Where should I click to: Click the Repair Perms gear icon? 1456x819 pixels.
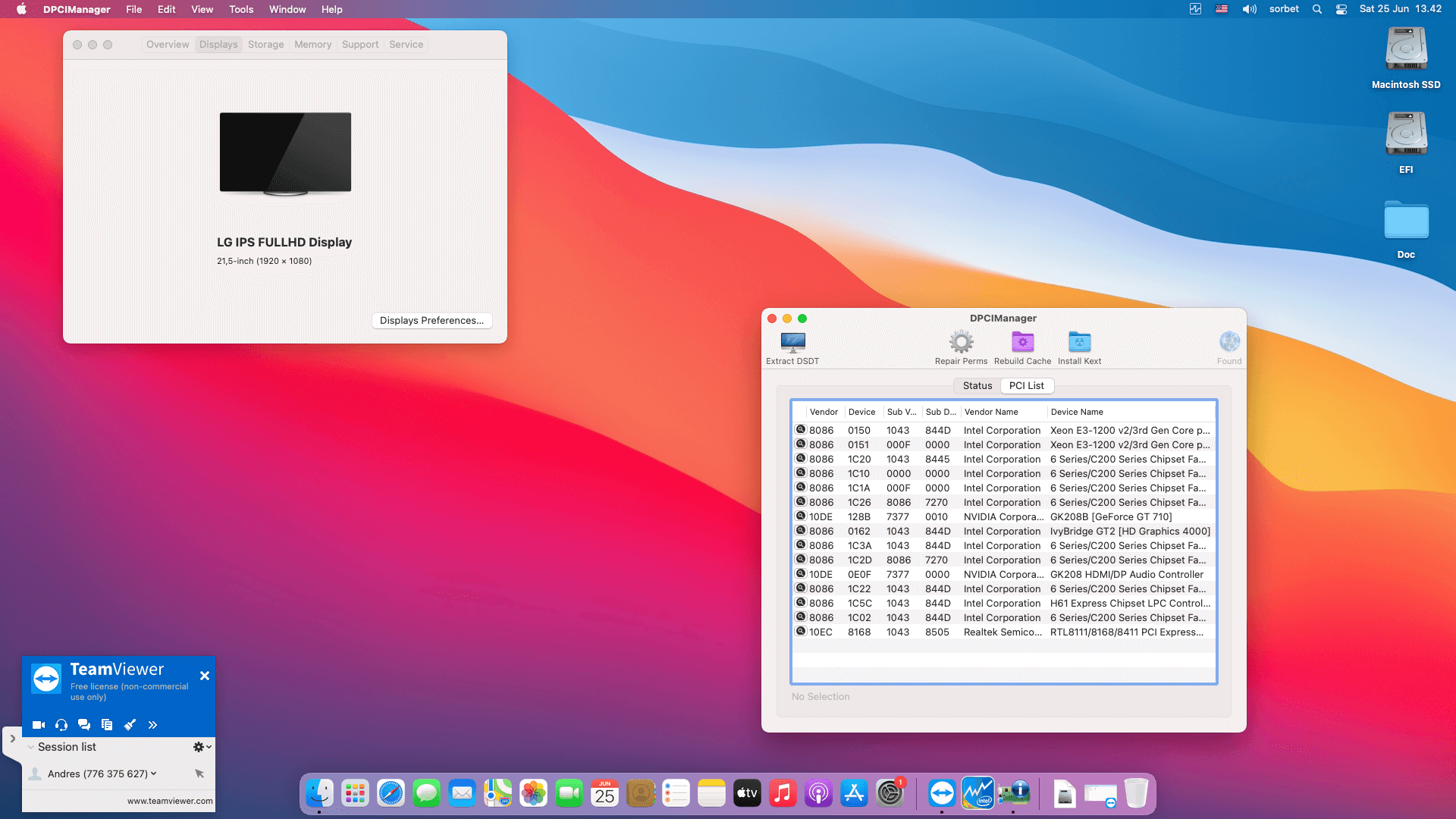961,343
